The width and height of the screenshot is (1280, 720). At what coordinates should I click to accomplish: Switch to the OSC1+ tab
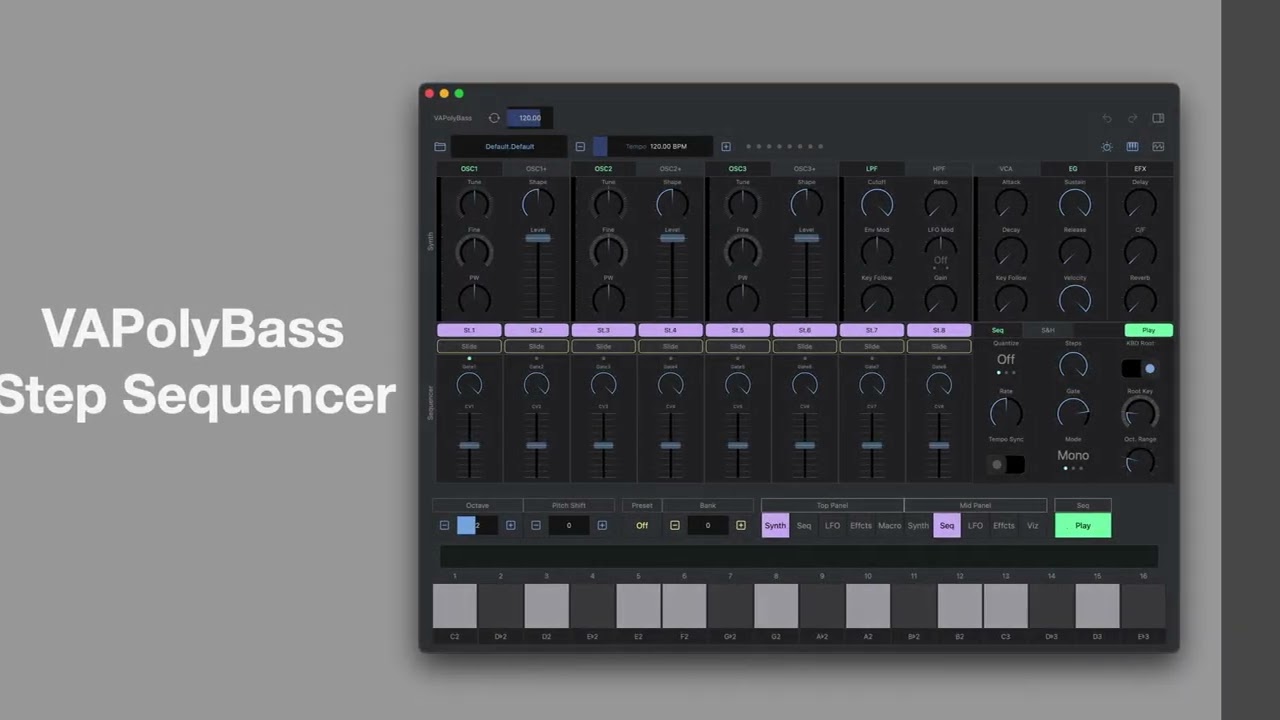(536, 169)
